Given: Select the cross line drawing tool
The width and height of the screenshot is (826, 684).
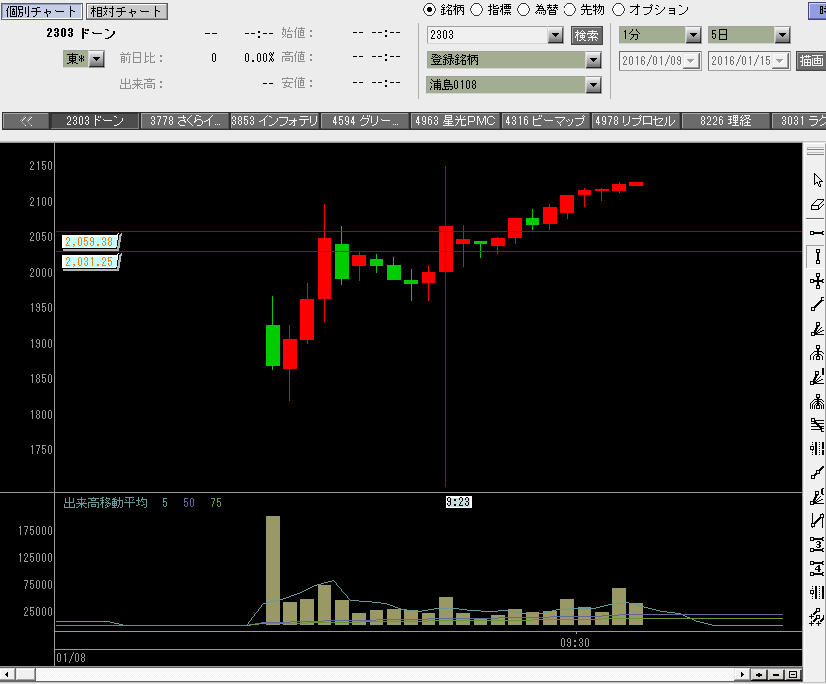Looking at the screenshot, I should pos(817,281).
